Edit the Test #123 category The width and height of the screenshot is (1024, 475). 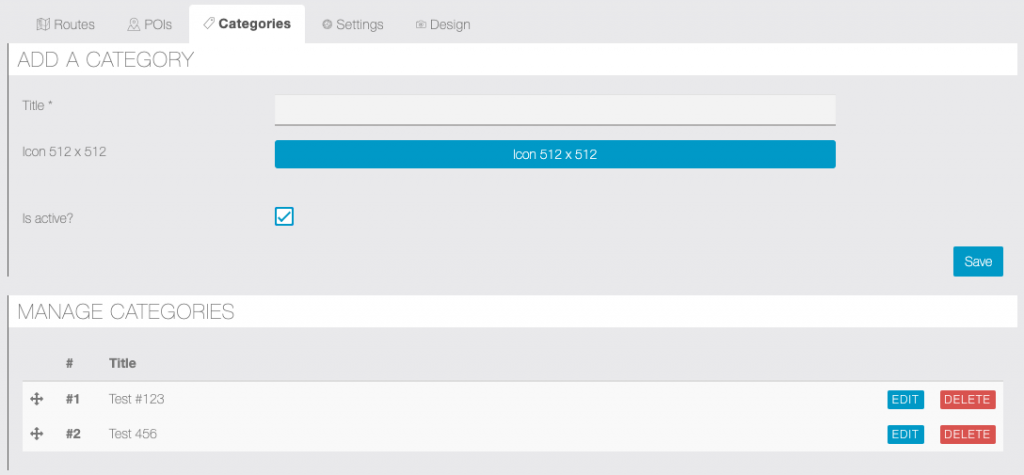(x=905, y=399)
